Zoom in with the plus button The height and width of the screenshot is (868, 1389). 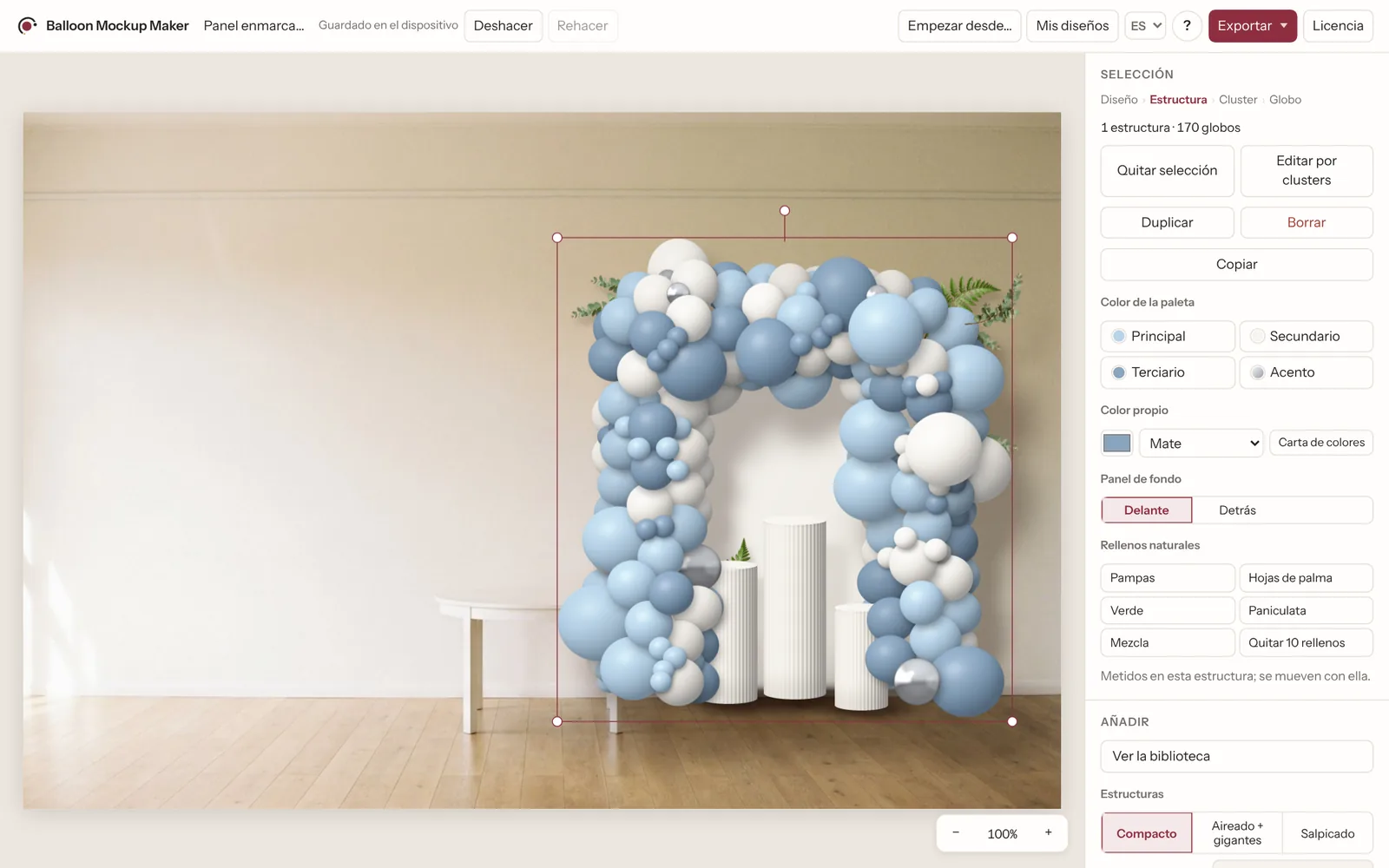tap(1049, 833)
